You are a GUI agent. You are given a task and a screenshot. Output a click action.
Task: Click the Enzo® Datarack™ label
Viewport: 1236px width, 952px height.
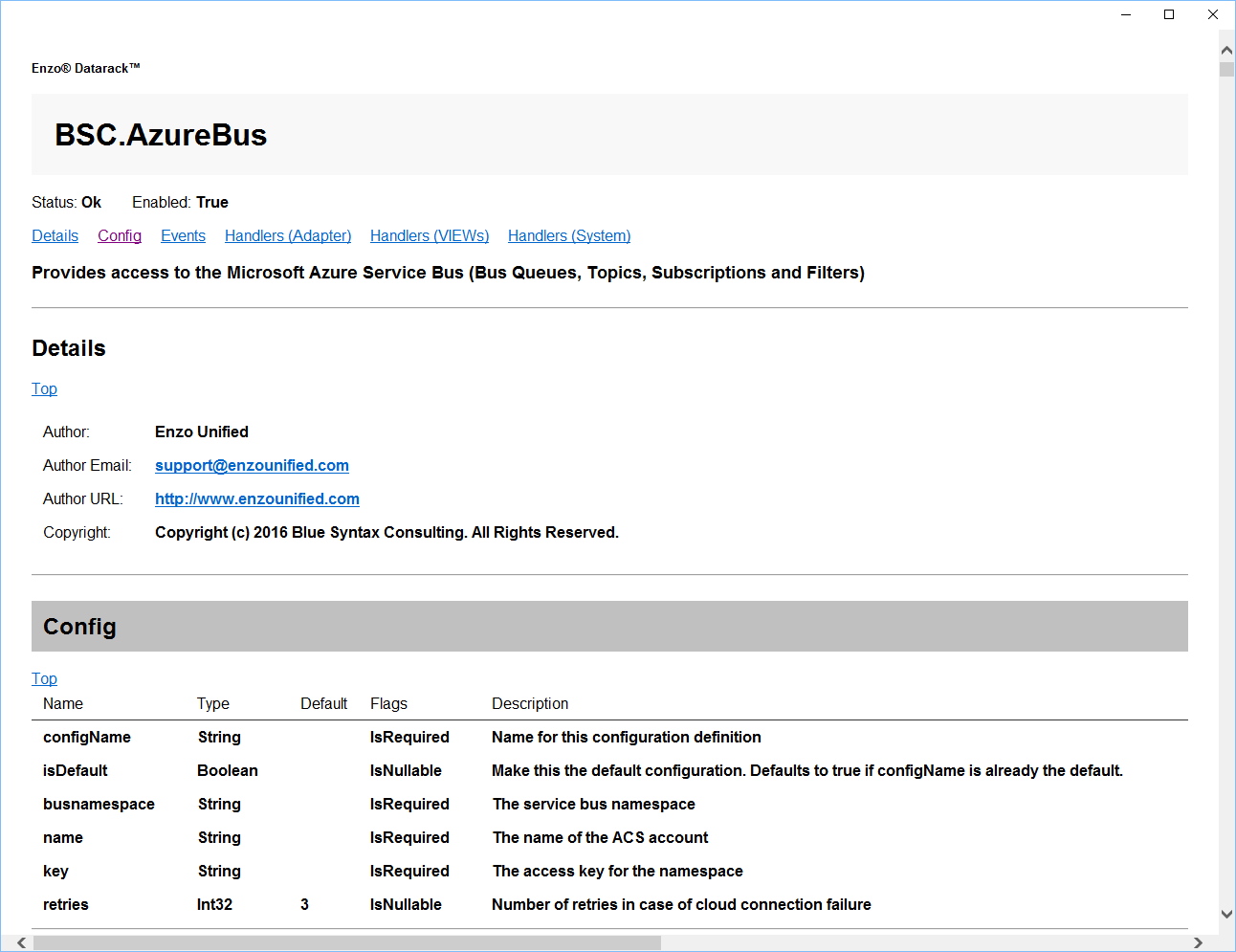86,68
